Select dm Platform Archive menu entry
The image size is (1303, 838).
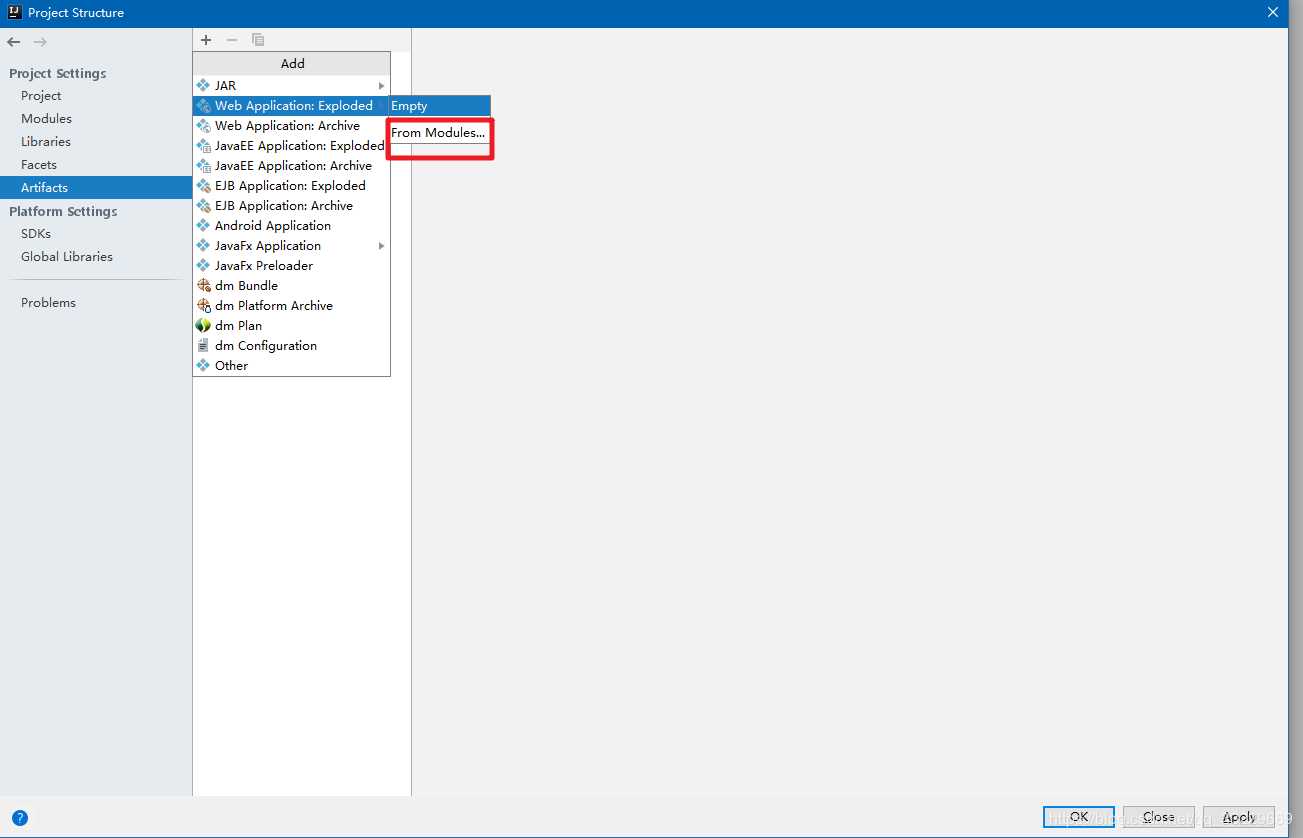pyautogui.click(x=291, y=306)
